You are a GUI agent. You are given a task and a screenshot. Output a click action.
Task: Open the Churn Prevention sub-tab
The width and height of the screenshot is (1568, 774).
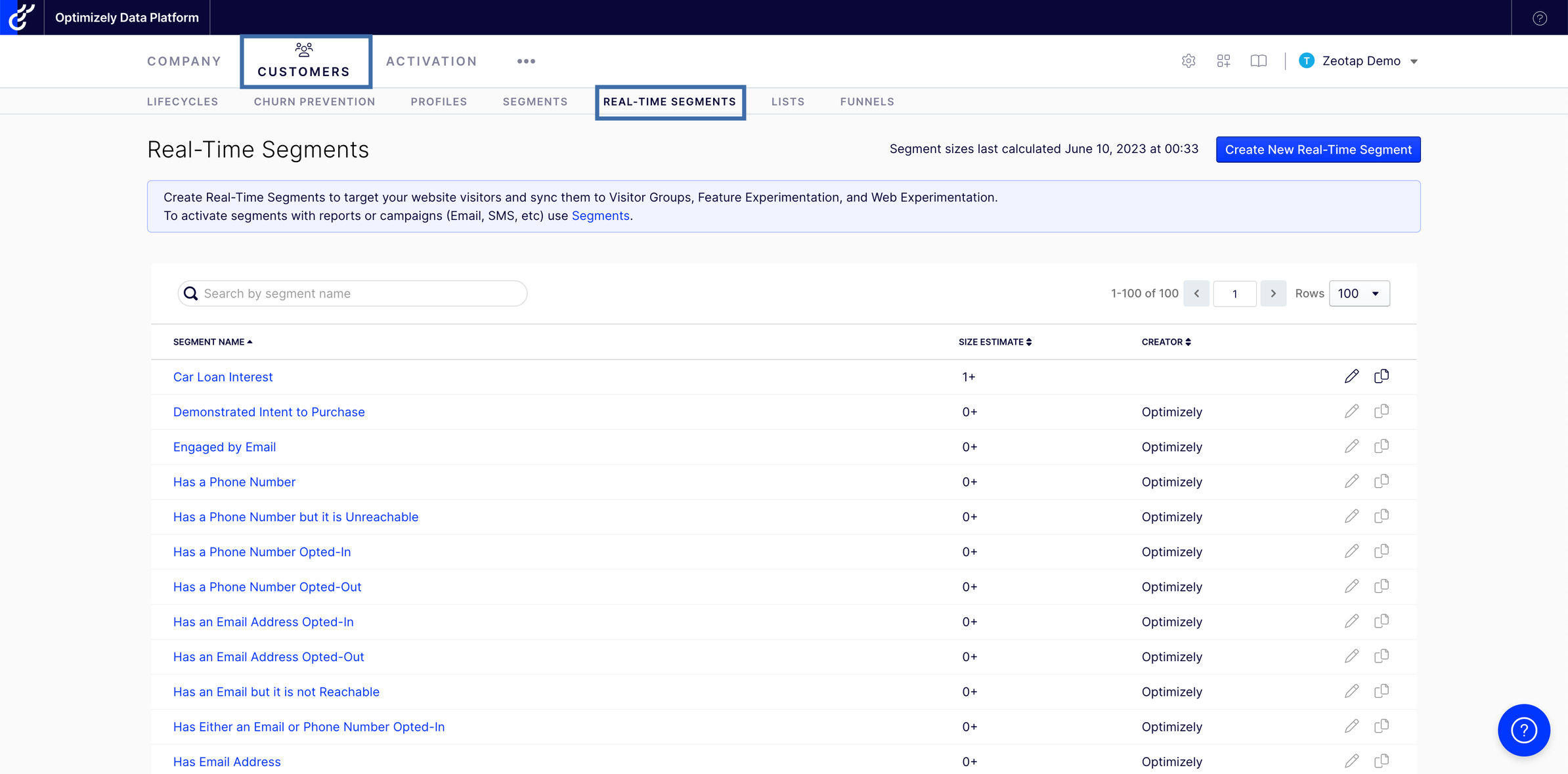point(315,102)
